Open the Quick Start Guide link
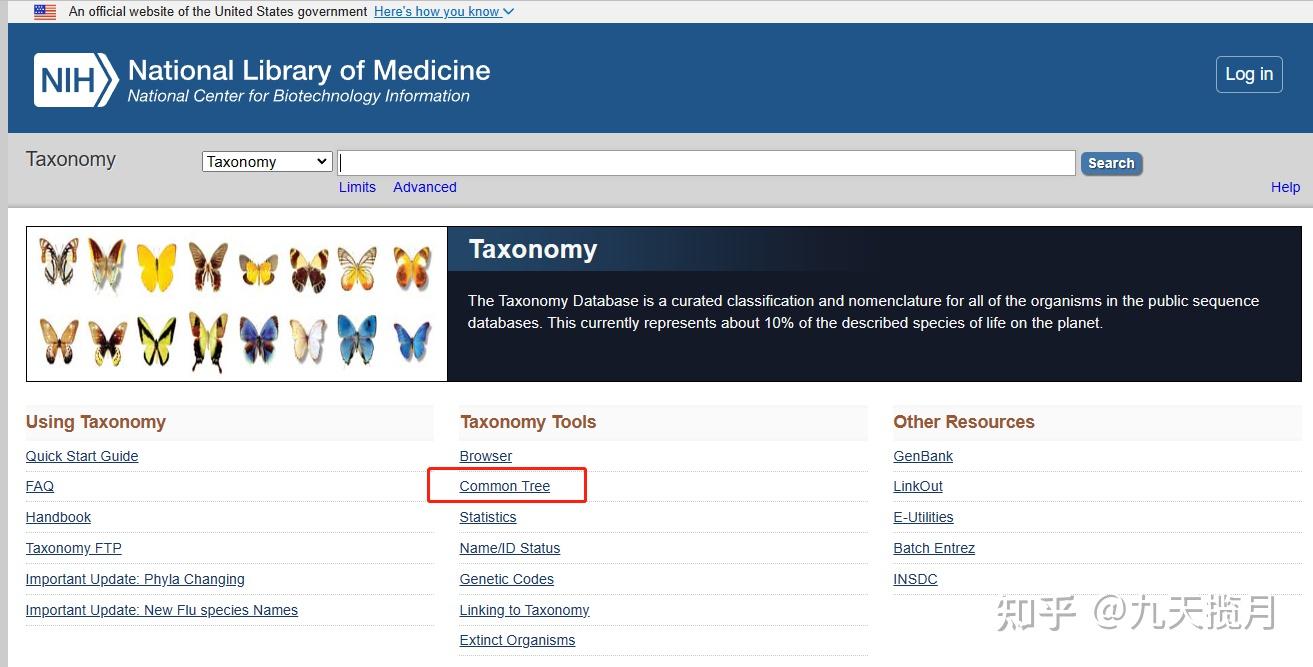Image resolution: width=1313 pixels, height=667 pixels. 82,456
